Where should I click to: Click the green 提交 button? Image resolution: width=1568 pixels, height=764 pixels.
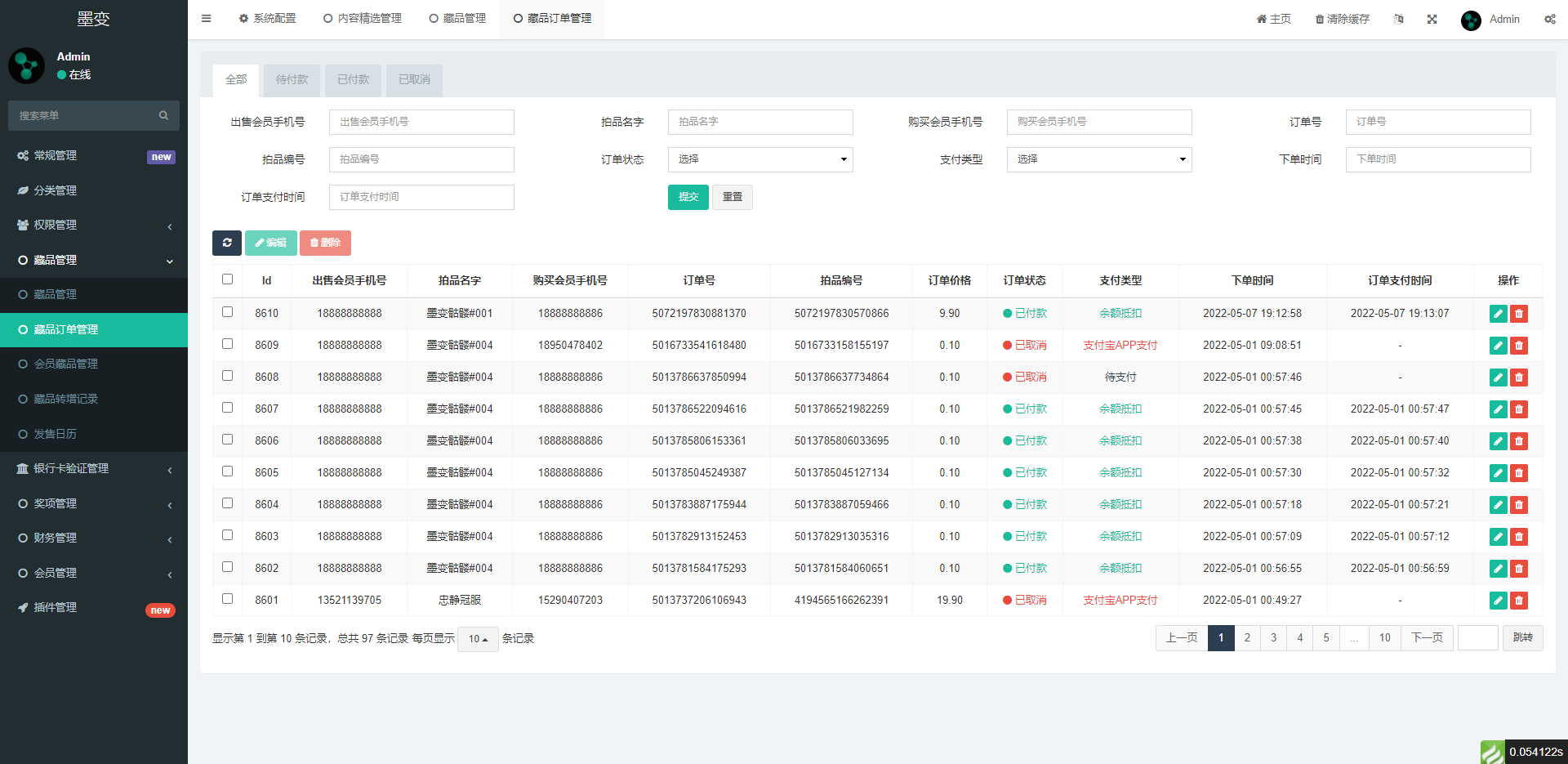point(688,197)
